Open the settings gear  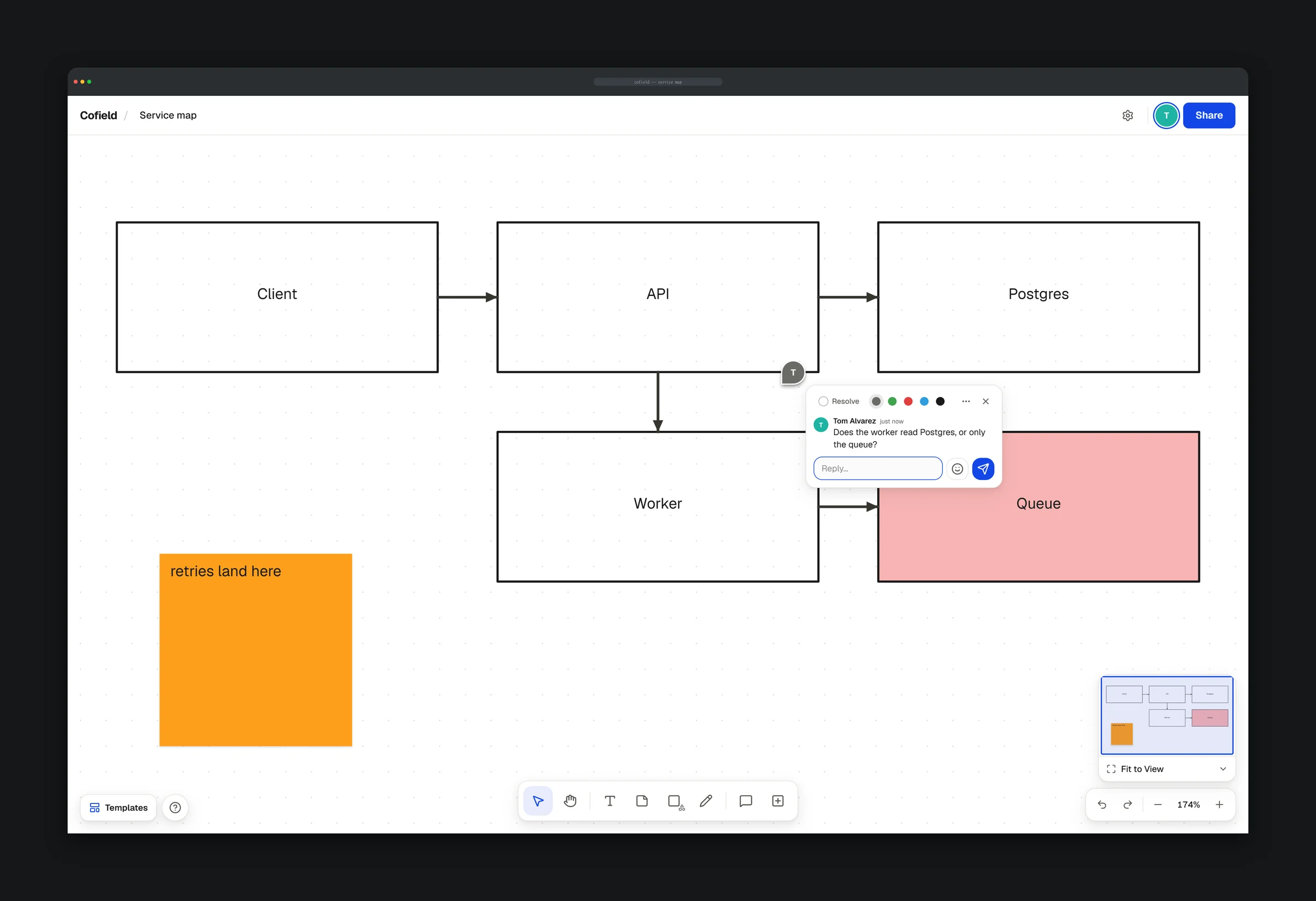coord(1127,116)
